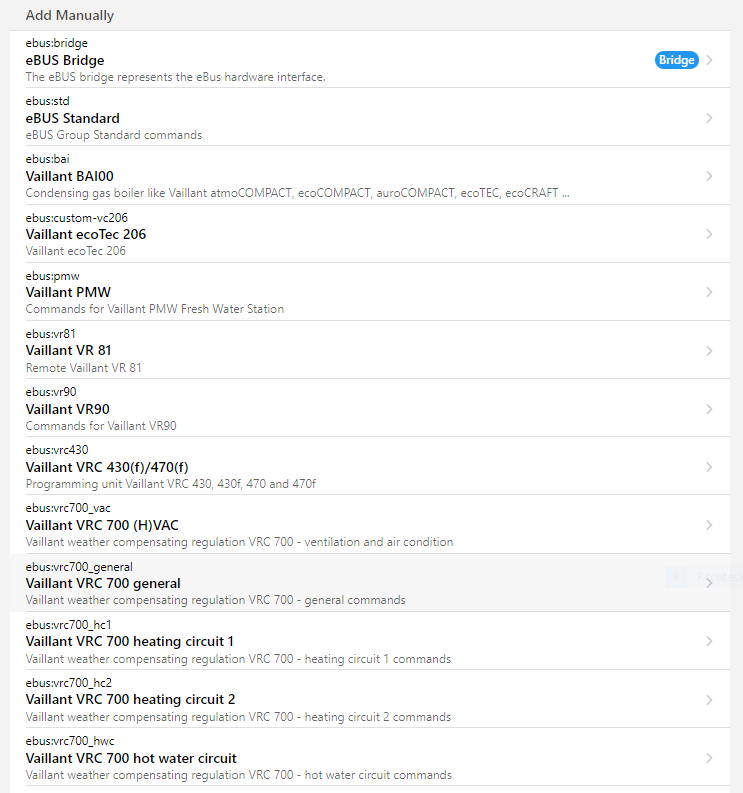Click the Add Manually header
The width and height of the screenshot is (743, 793).
click(70, 15)
